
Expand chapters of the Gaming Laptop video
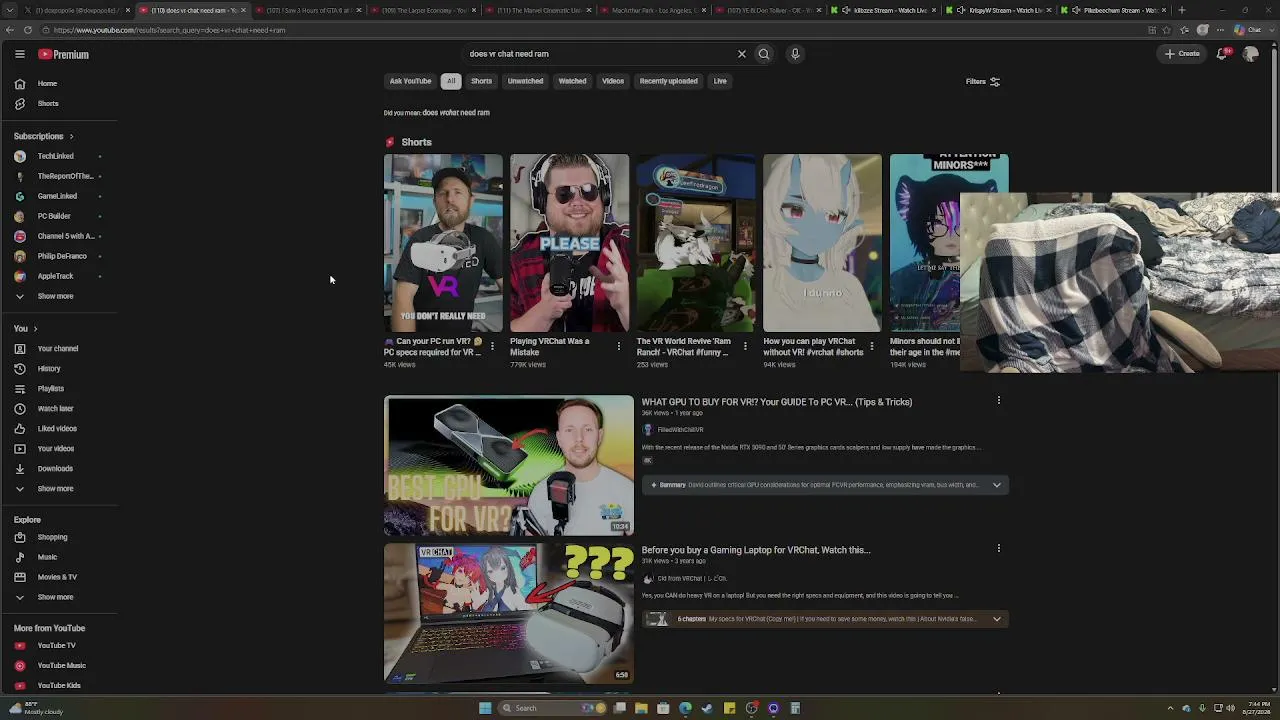[996, 619]
